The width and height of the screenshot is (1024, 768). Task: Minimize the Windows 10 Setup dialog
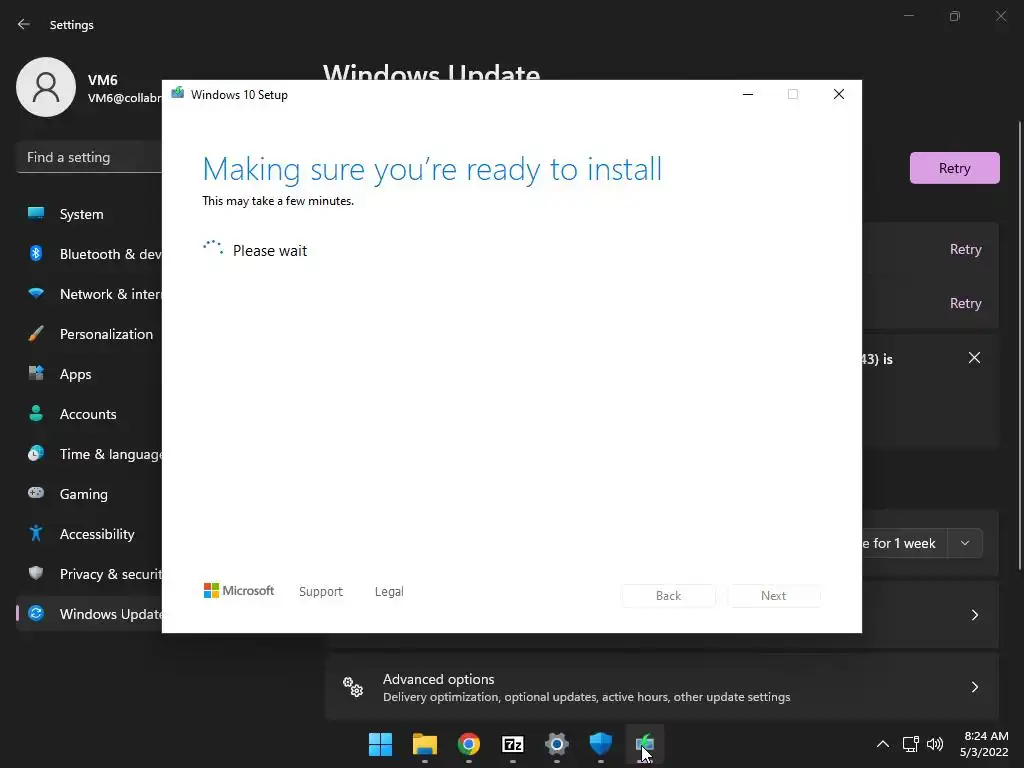coord(748,94)
